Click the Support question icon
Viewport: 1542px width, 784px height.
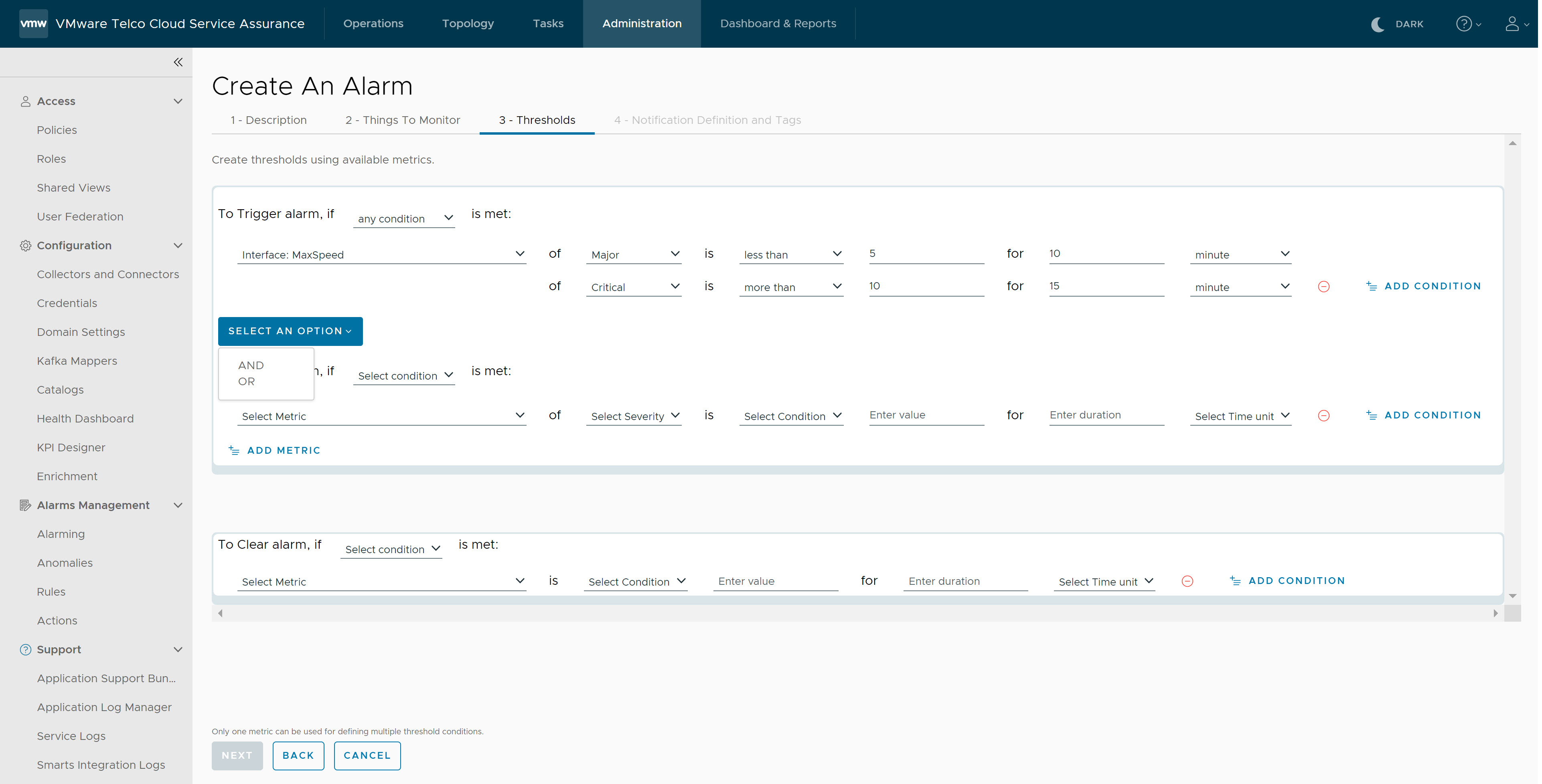pos(25,649)
